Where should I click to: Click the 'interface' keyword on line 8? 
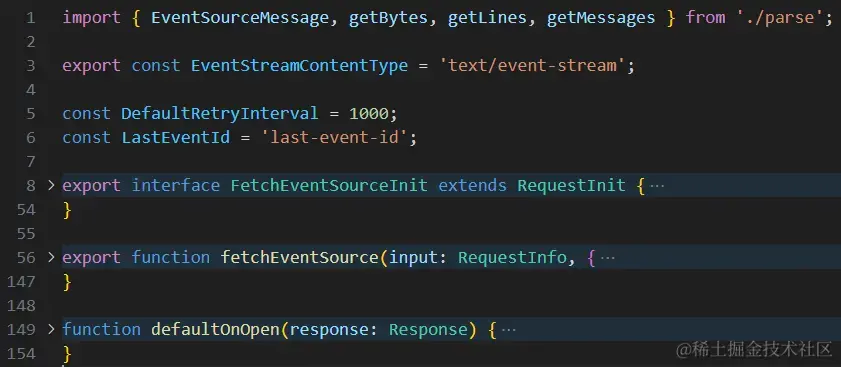pyautogui.click(x=176, y=186)
